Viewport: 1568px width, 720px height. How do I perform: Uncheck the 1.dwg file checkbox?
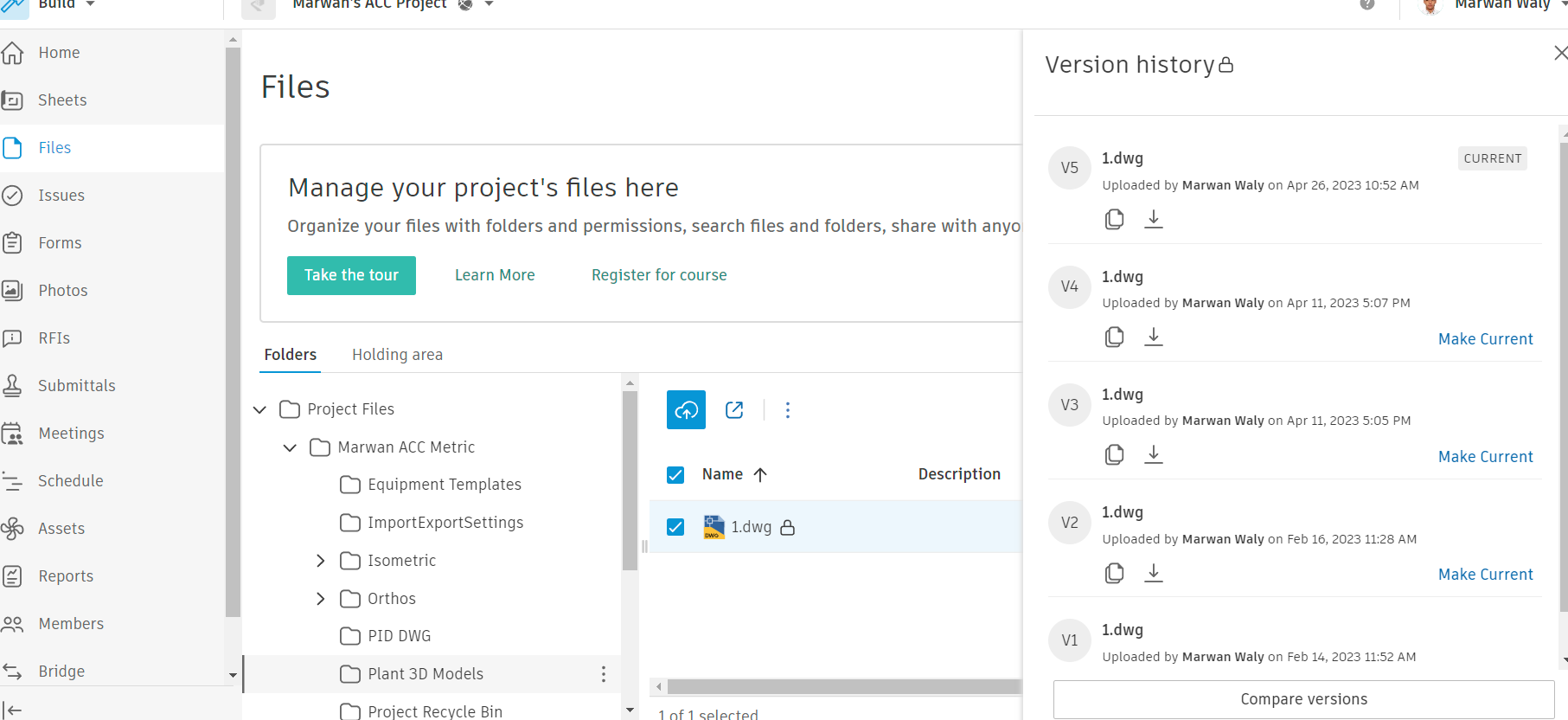(x=675, y=527)
